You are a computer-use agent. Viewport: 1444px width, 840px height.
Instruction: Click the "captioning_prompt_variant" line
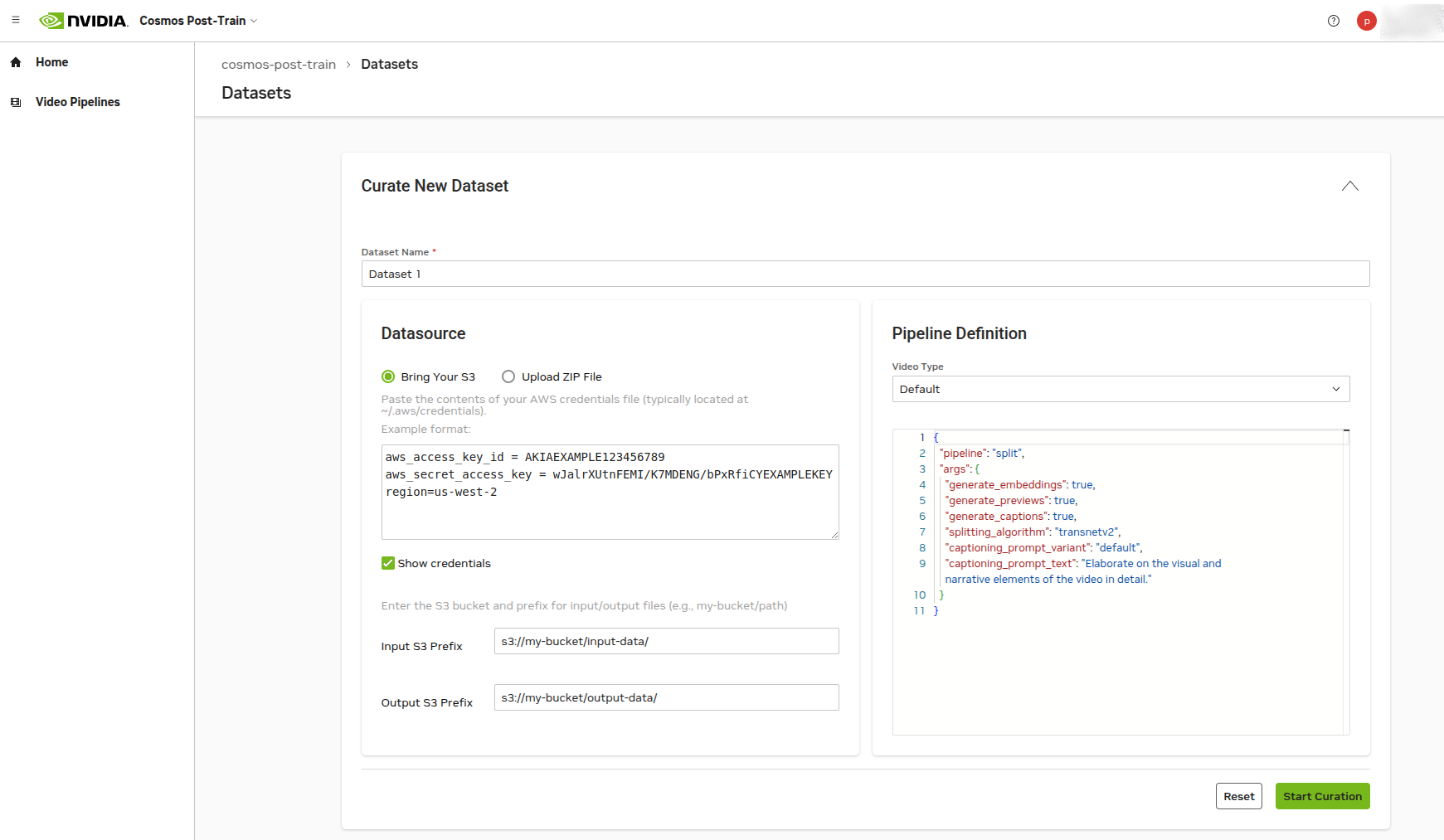click(x=1043, y=547)
